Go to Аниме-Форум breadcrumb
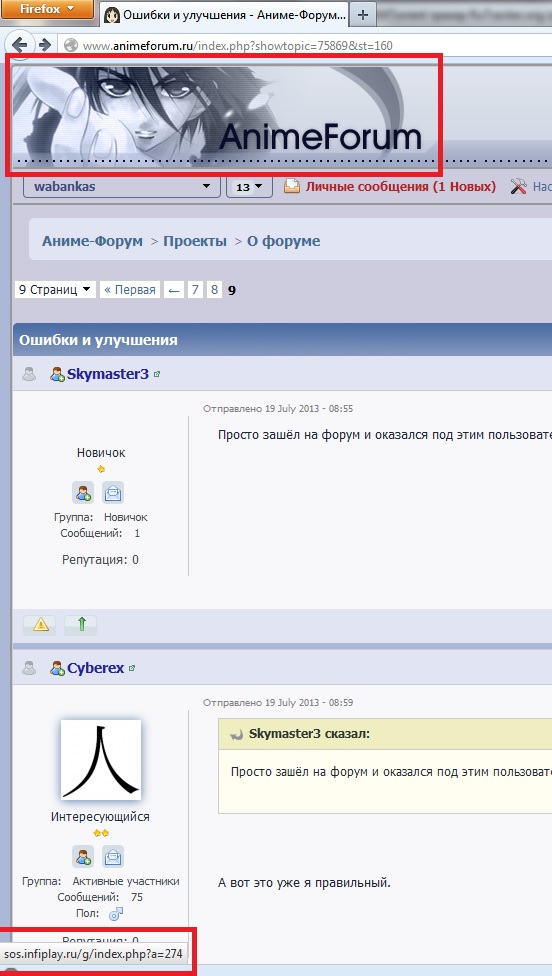 [x=92, y=241]
